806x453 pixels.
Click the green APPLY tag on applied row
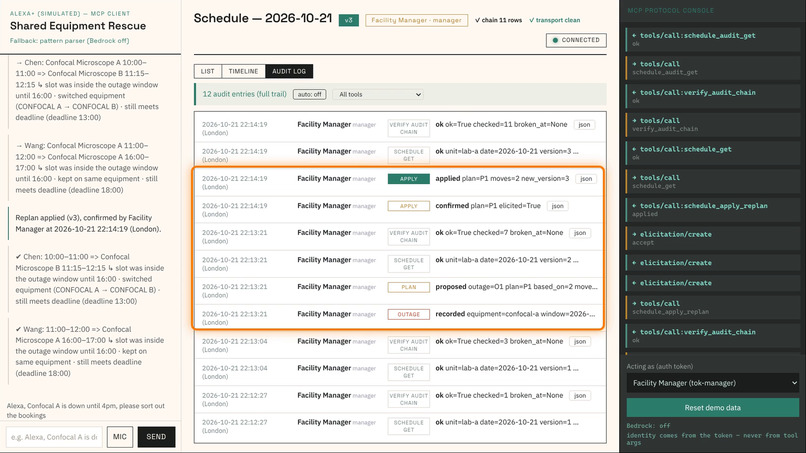409,179
